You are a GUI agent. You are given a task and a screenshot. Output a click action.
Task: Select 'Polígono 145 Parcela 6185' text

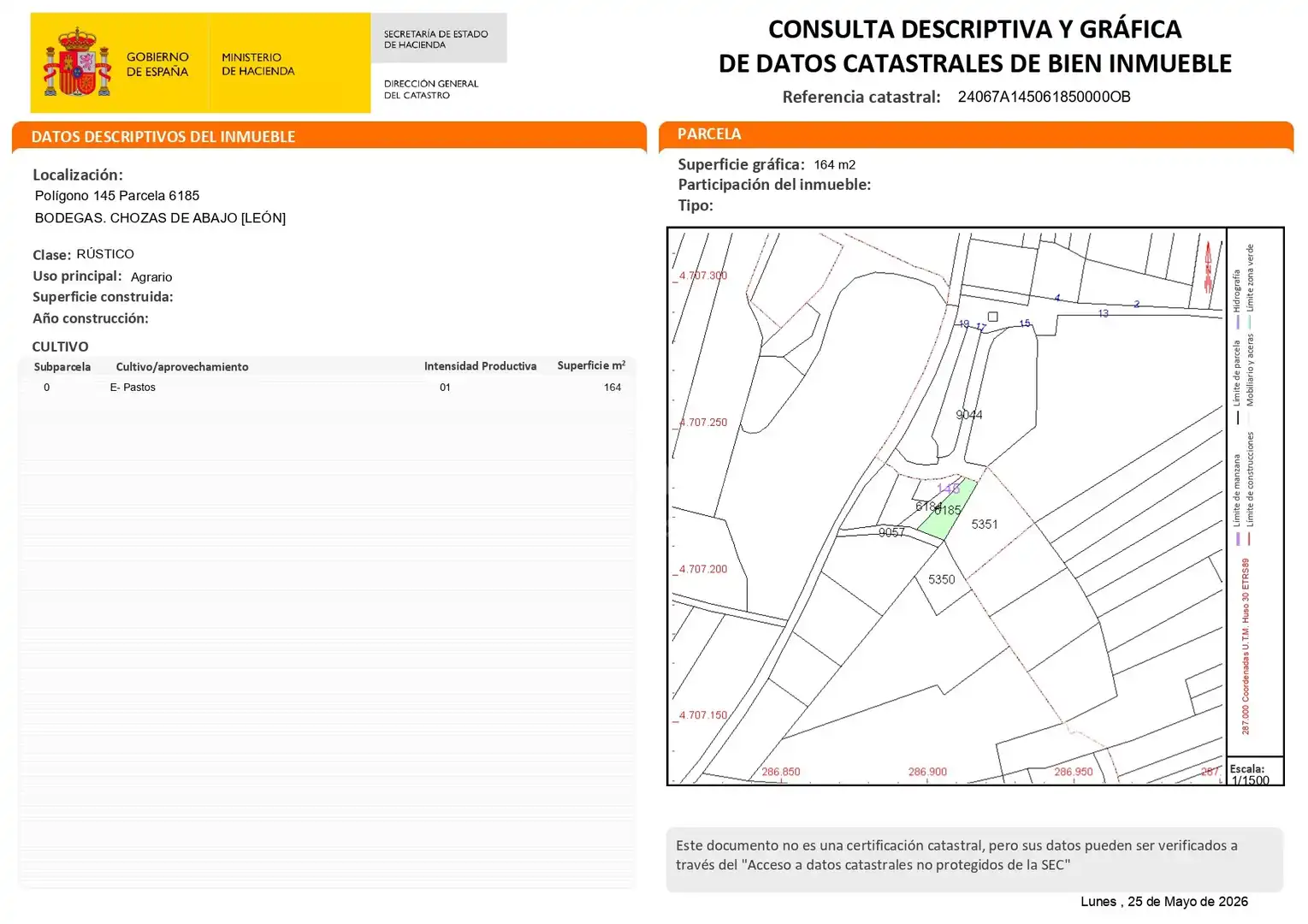pyautogui.click(x=117, y=196)
